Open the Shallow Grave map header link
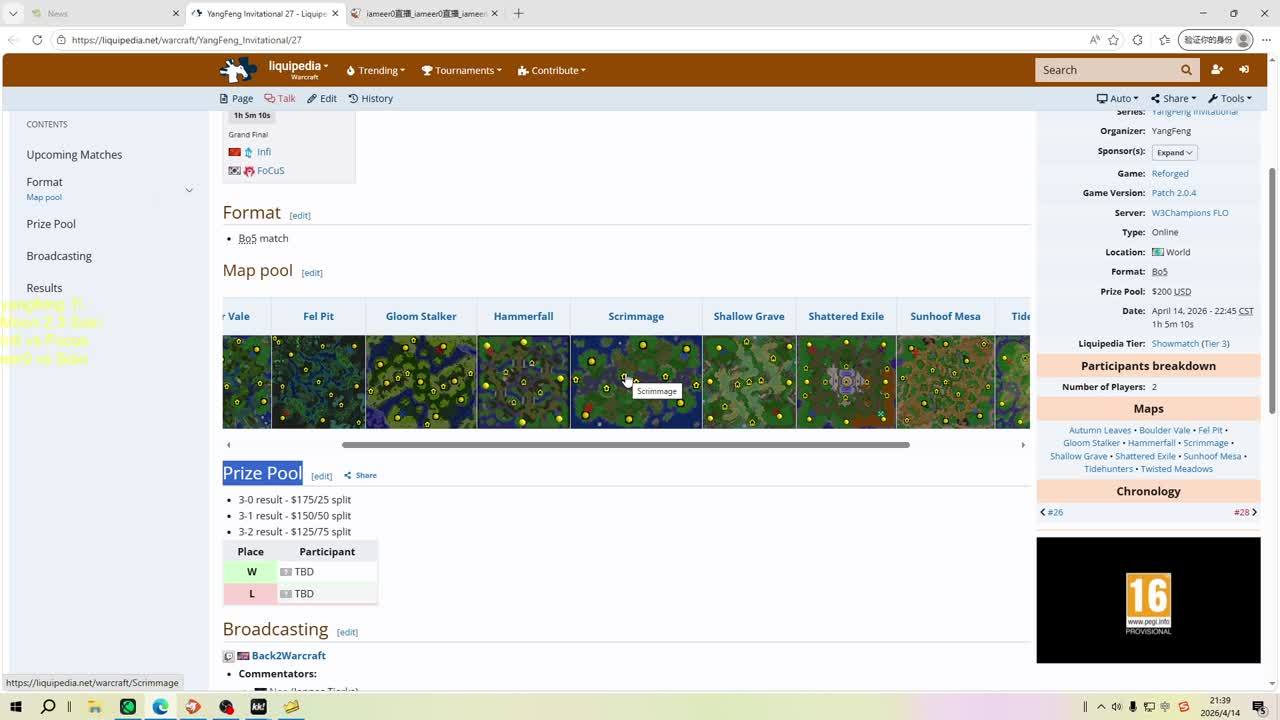The image size is (1280, 720). coord(749,316)
